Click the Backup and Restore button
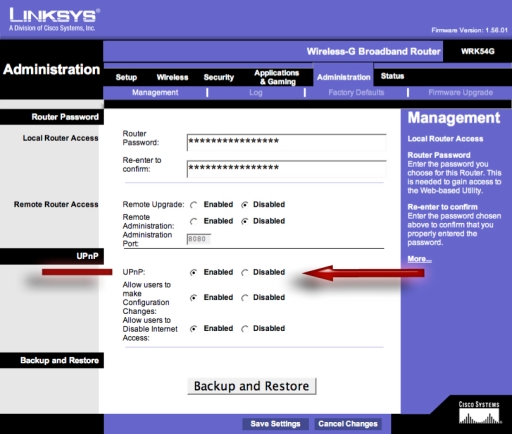512x434 pixels. 252,386
